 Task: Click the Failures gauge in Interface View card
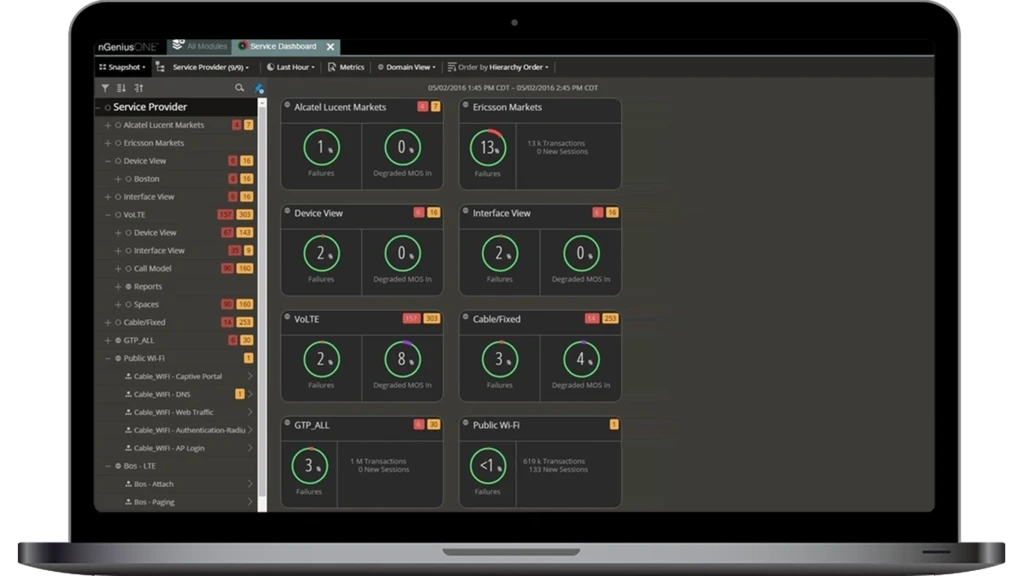500,253
